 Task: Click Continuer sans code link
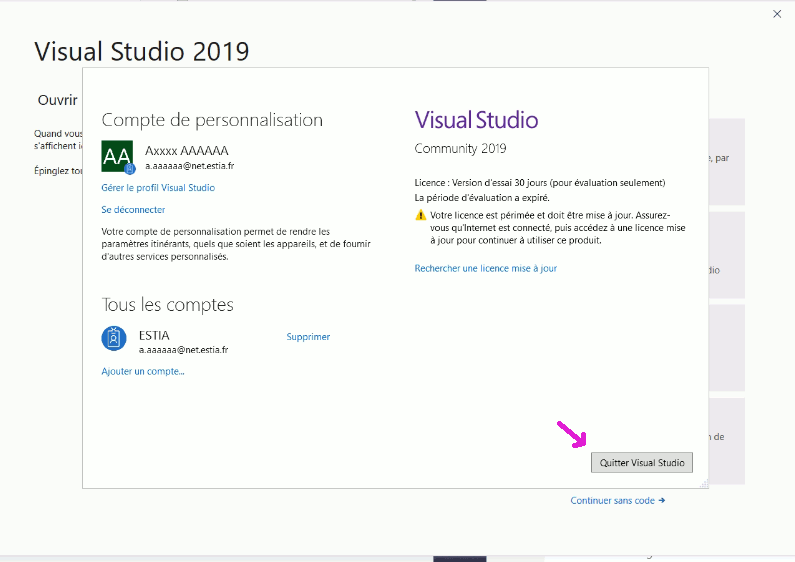point(618,501)
